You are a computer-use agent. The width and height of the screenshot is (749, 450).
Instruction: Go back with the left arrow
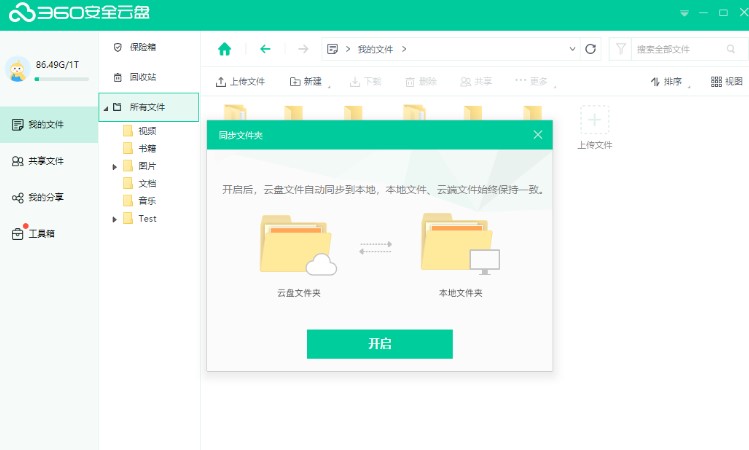click(265, 49)
